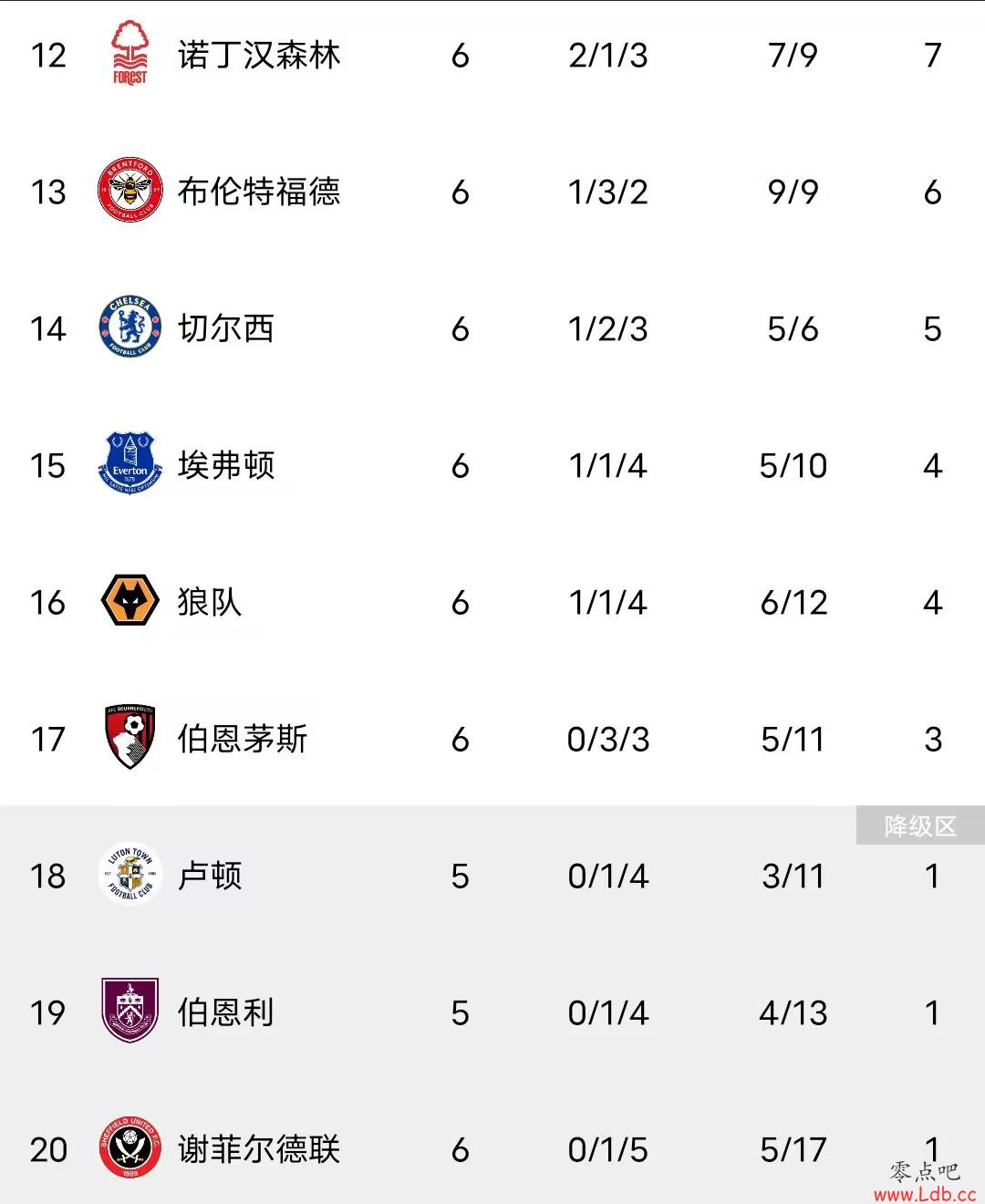Open row of 18th-placed 卢顿
The width and height of the screenshot is (985, 1204).
coord(493,876)
